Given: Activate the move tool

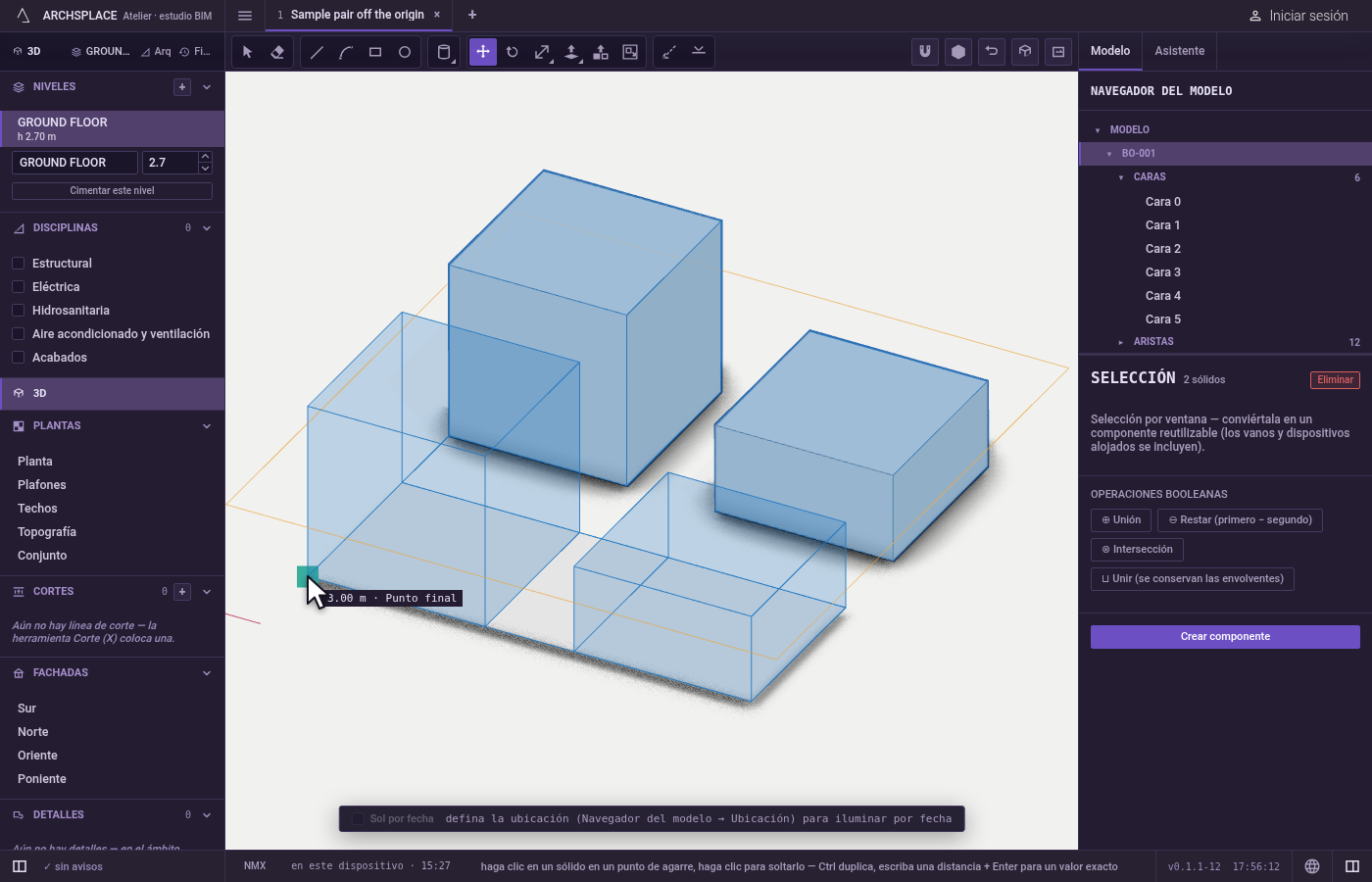Looking at the screenshot, I should click(x=483, y=52).
